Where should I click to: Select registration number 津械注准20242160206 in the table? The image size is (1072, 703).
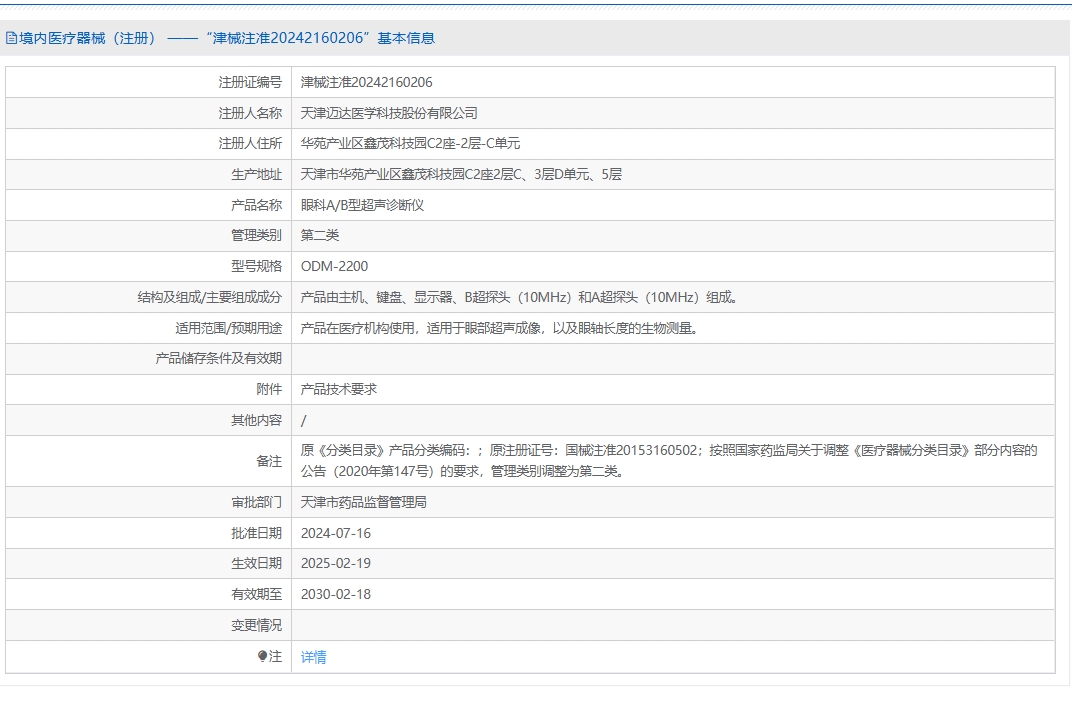click(x=366, y=83)
